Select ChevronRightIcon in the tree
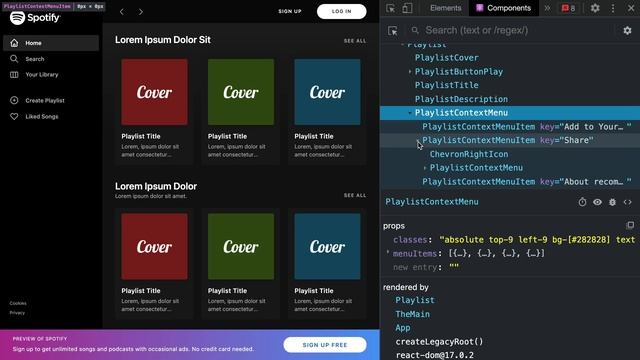 point(469,154)
